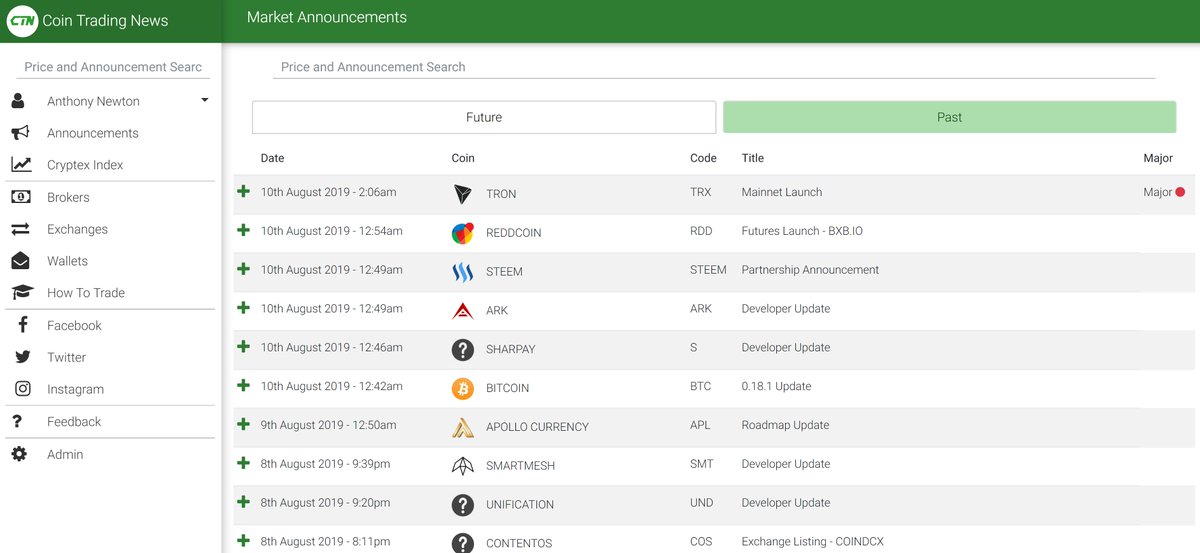Click the STEEM coin logo
Viewport: 1200px width, 553px height.
coord(462,272)
